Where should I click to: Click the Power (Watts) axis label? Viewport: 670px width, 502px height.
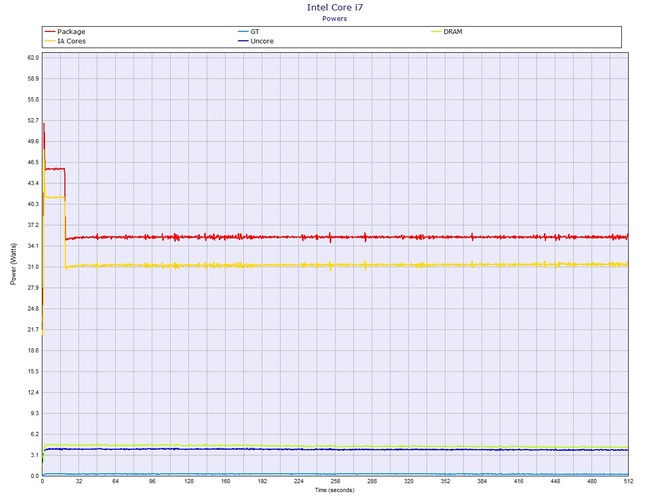pos(13,264)
